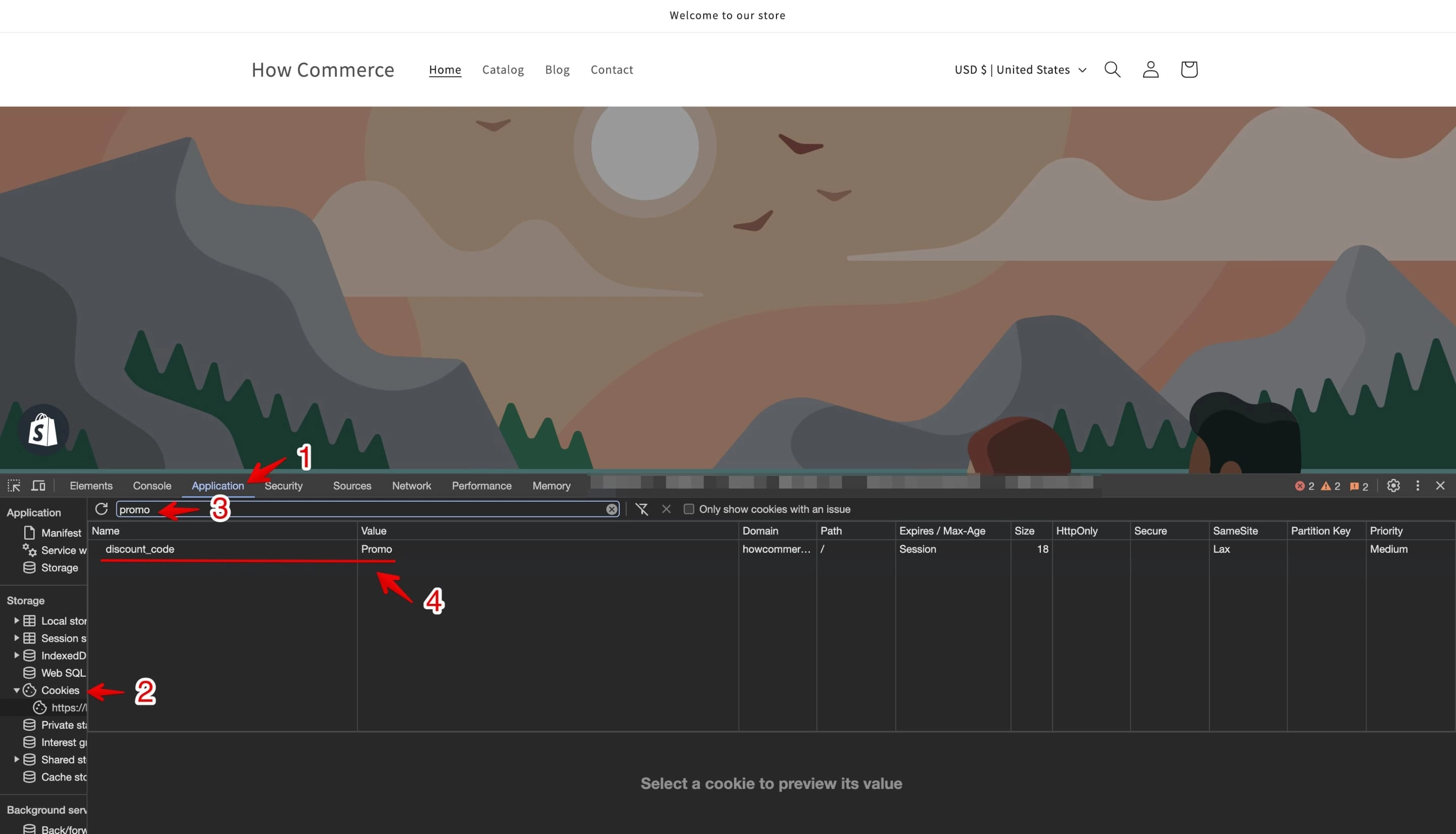Select the https cookie origin entry

tap(60, 708)
